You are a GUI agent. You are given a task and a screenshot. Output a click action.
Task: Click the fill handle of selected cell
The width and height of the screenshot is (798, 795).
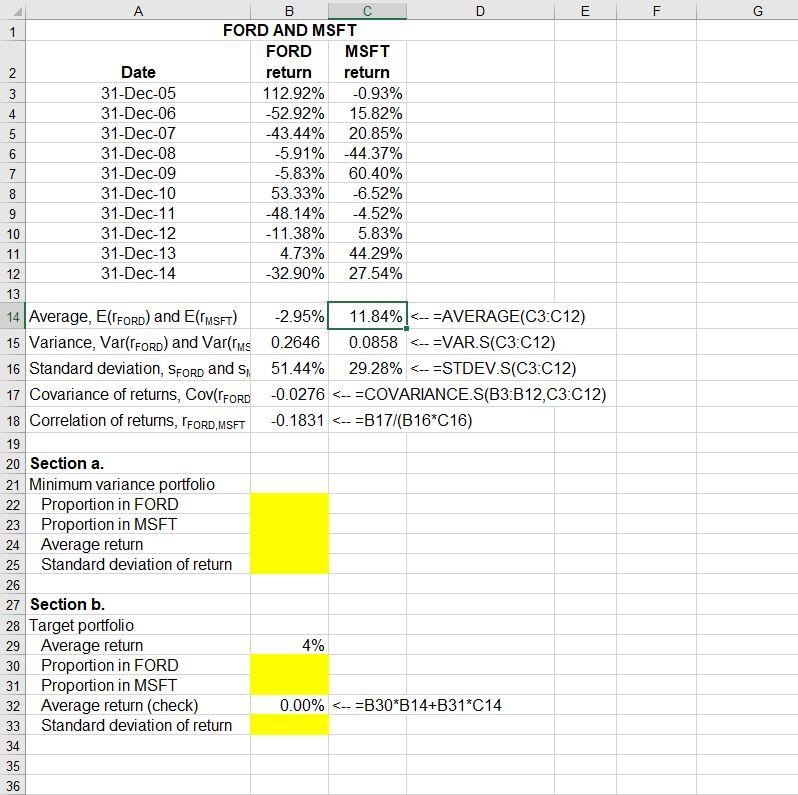pyautogui.click(x=406, y=329)
